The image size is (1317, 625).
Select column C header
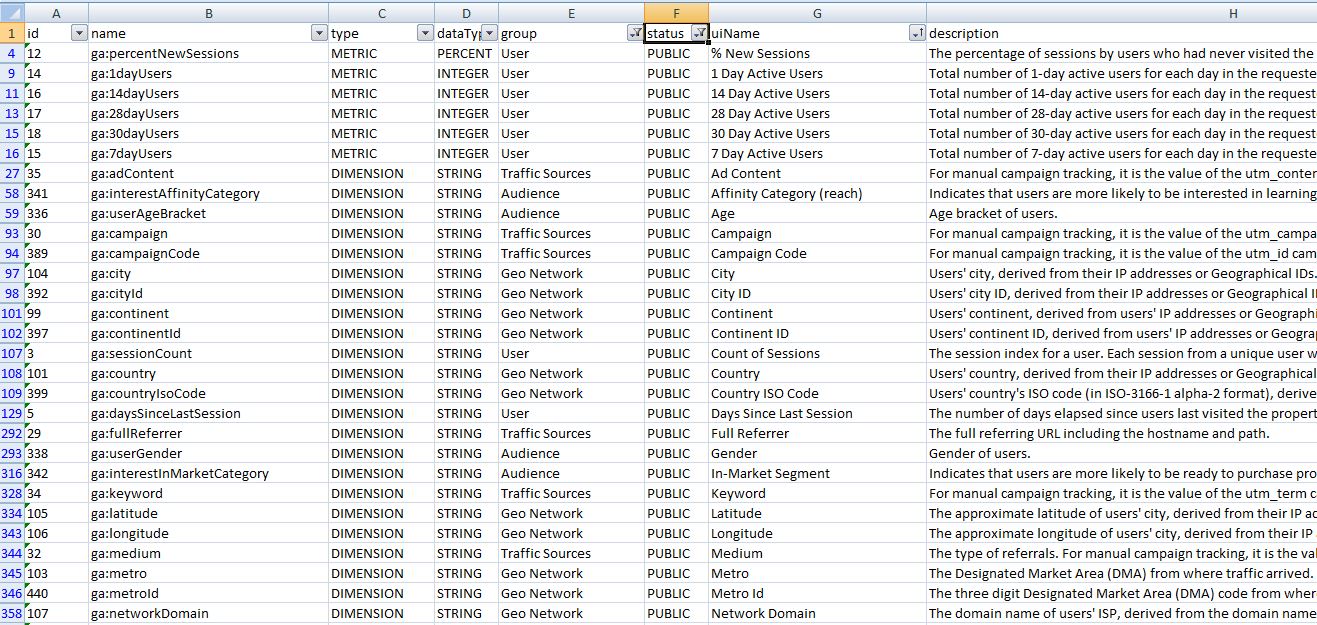click(x=381, y=12)
